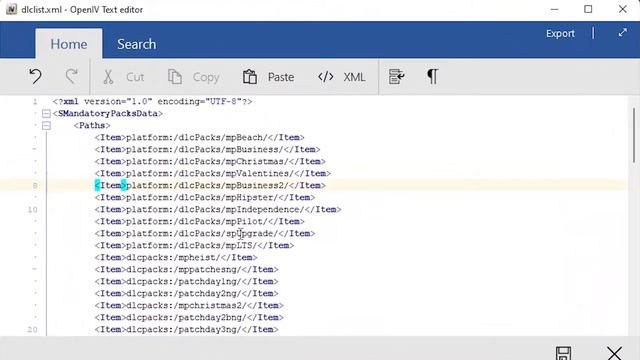Click the Export button
Viewport: 640px width, 360px height.
coord(560,33)
